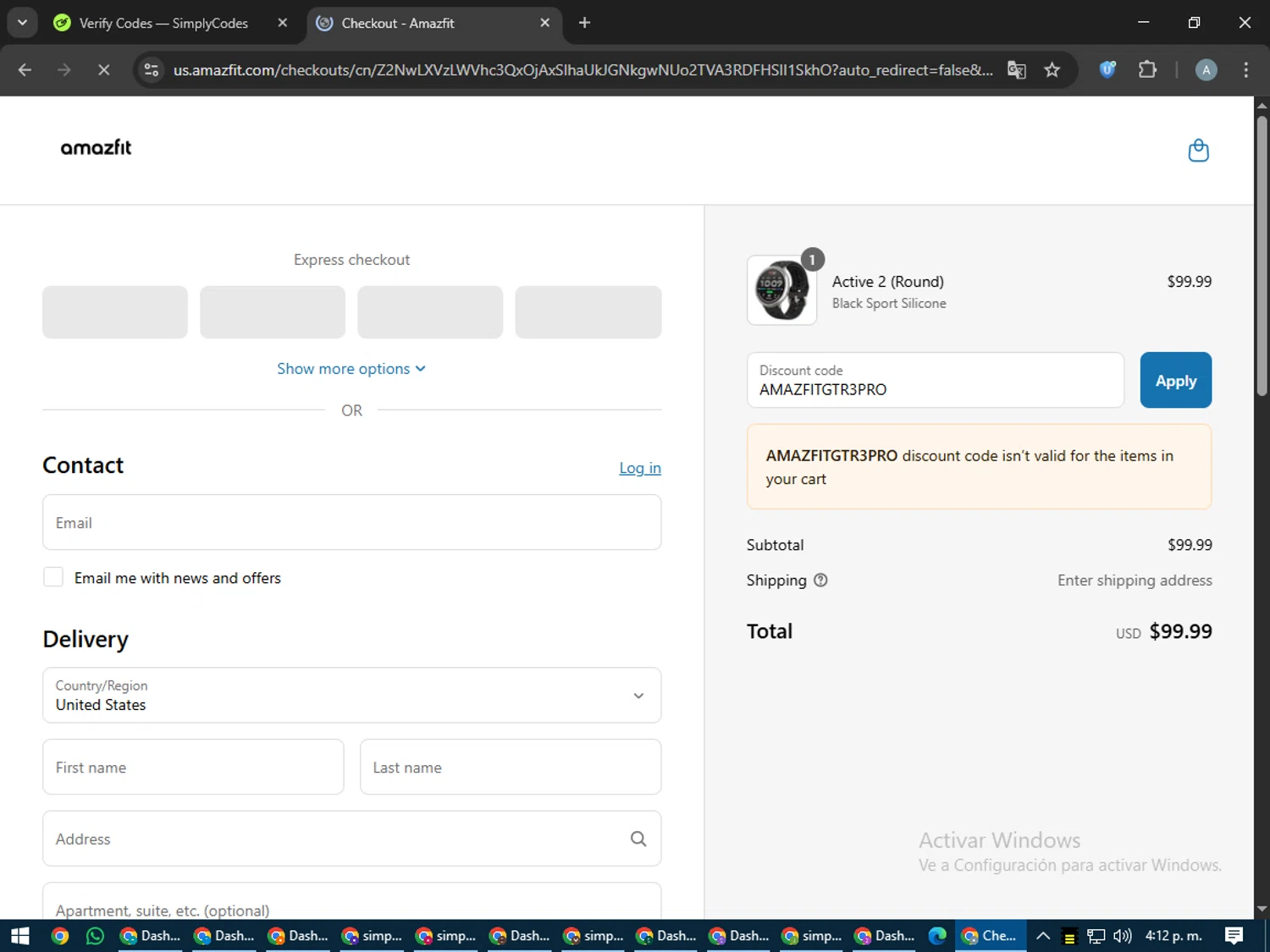Open the shopping cart bag icon
The image size is (1270, 952).
pos(1198,151)
